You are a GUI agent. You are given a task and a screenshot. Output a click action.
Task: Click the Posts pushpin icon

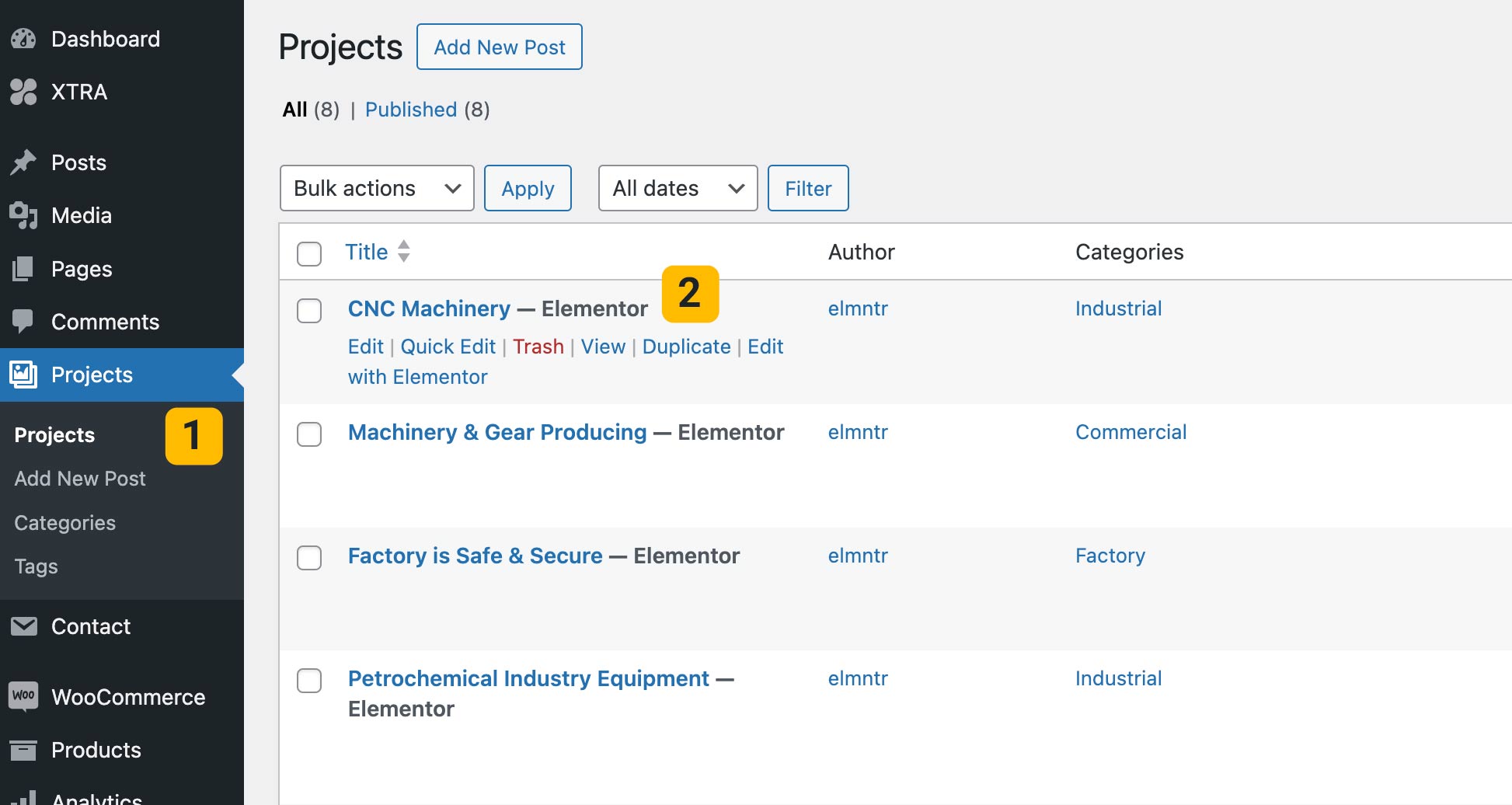point(23,162)
